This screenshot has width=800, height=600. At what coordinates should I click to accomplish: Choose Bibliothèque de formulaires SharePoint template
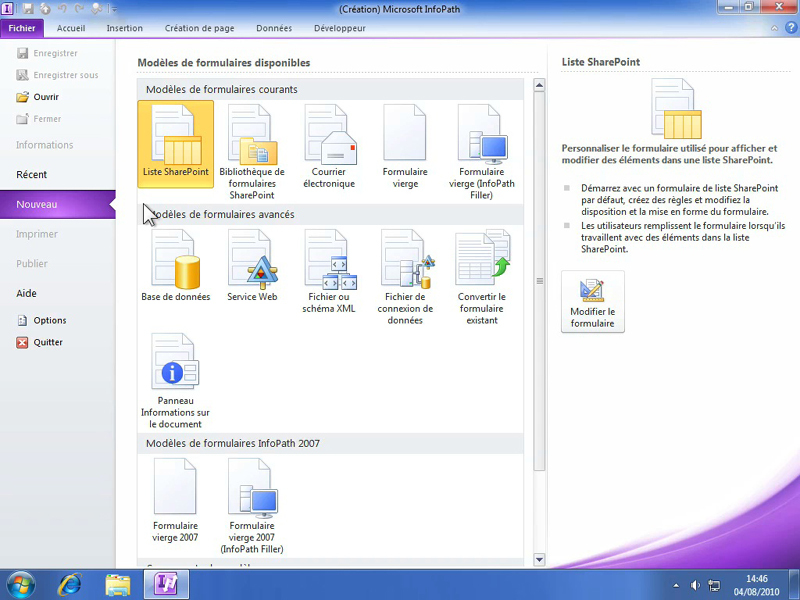tap(252, 152)
